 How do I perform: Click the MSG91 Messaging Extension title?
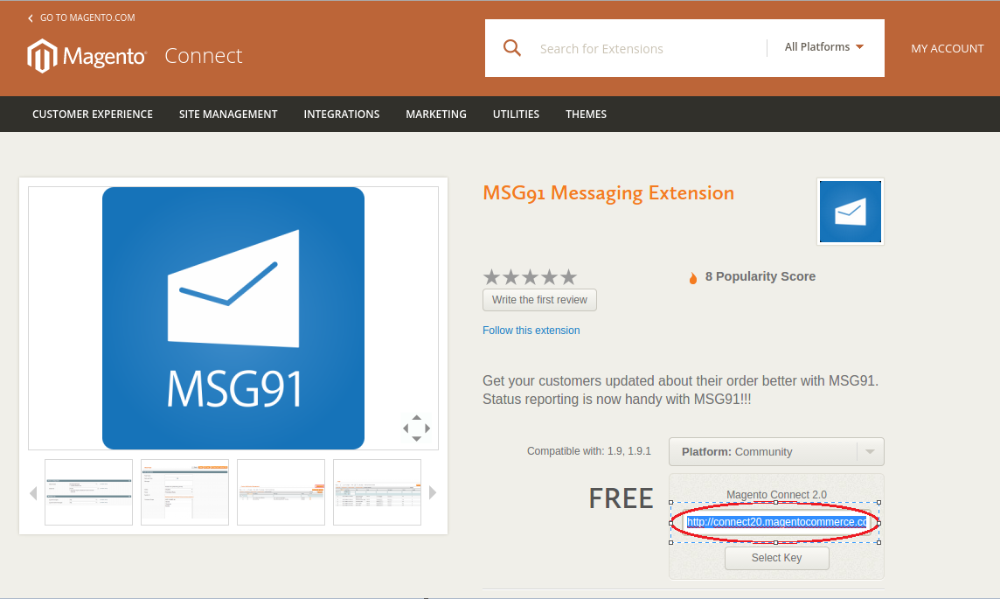[608, 193]
